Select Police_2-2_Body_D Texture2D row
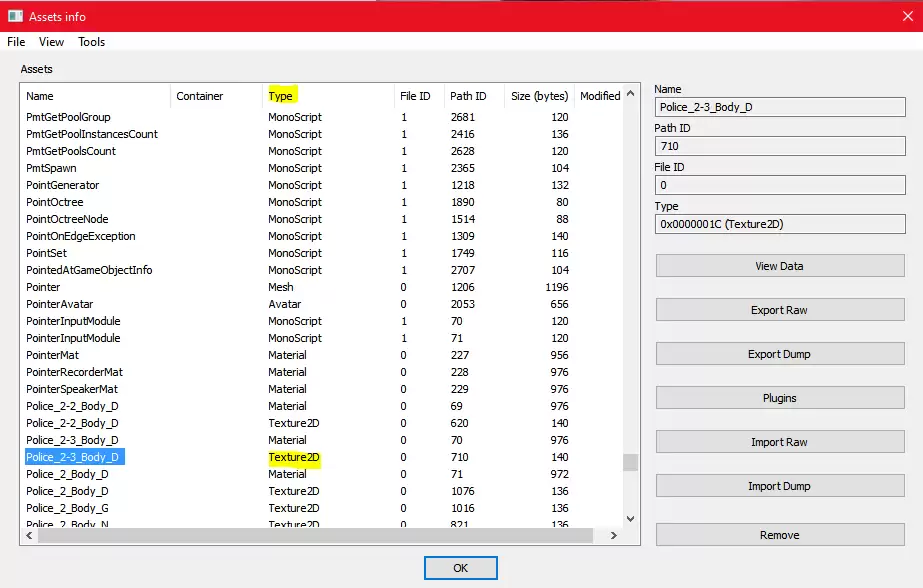 pyautogui.click(x=321, y=423)
